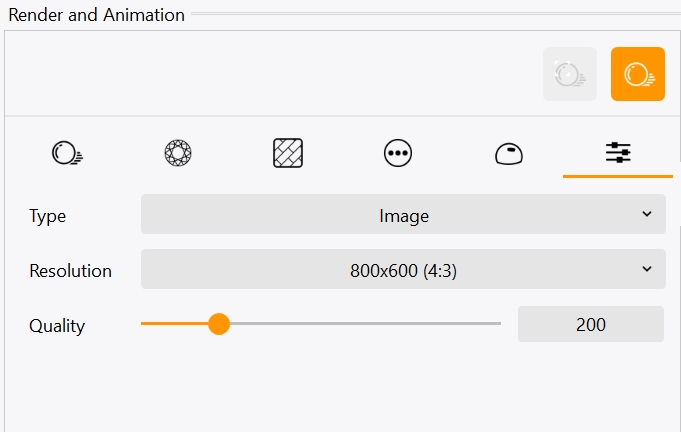Click the Quality label
This screenshot has width=681, height=432.
tap(57, 326)
